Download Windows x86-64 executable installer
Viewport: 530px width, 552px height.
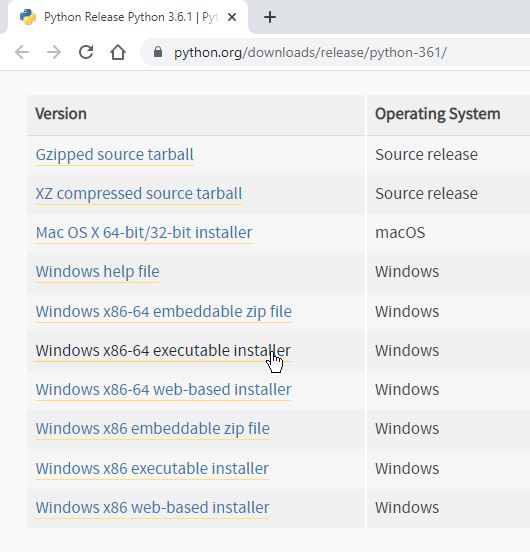point(163,351)
